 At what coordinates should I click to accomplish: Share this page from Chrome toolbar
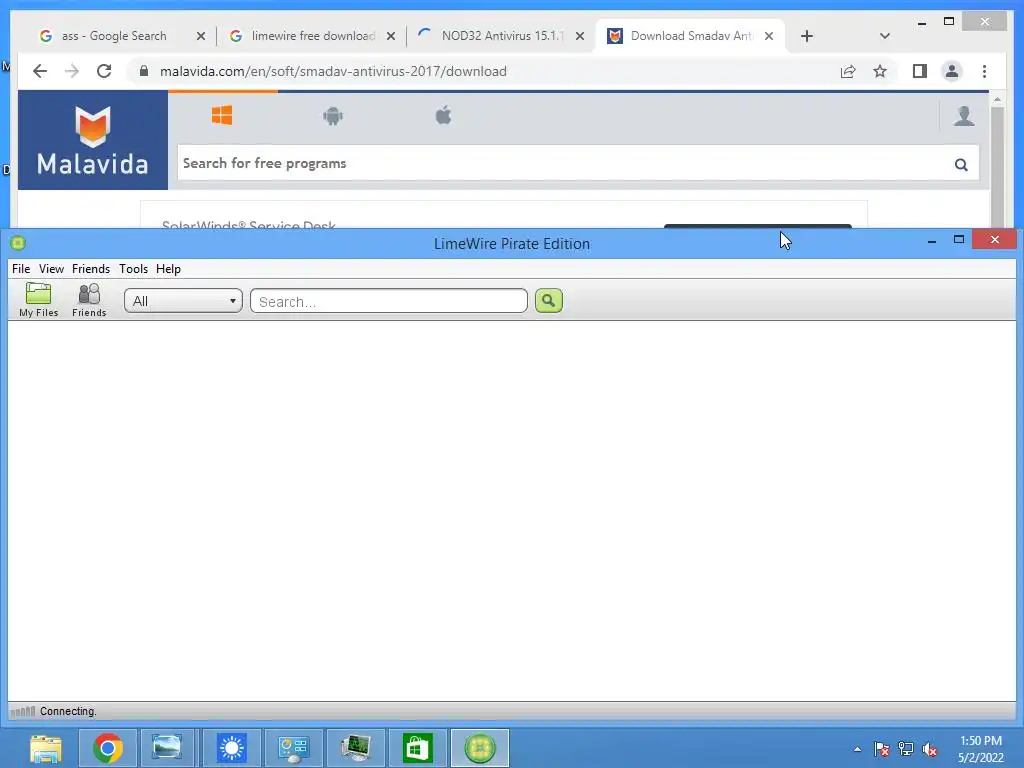point(848,71)
